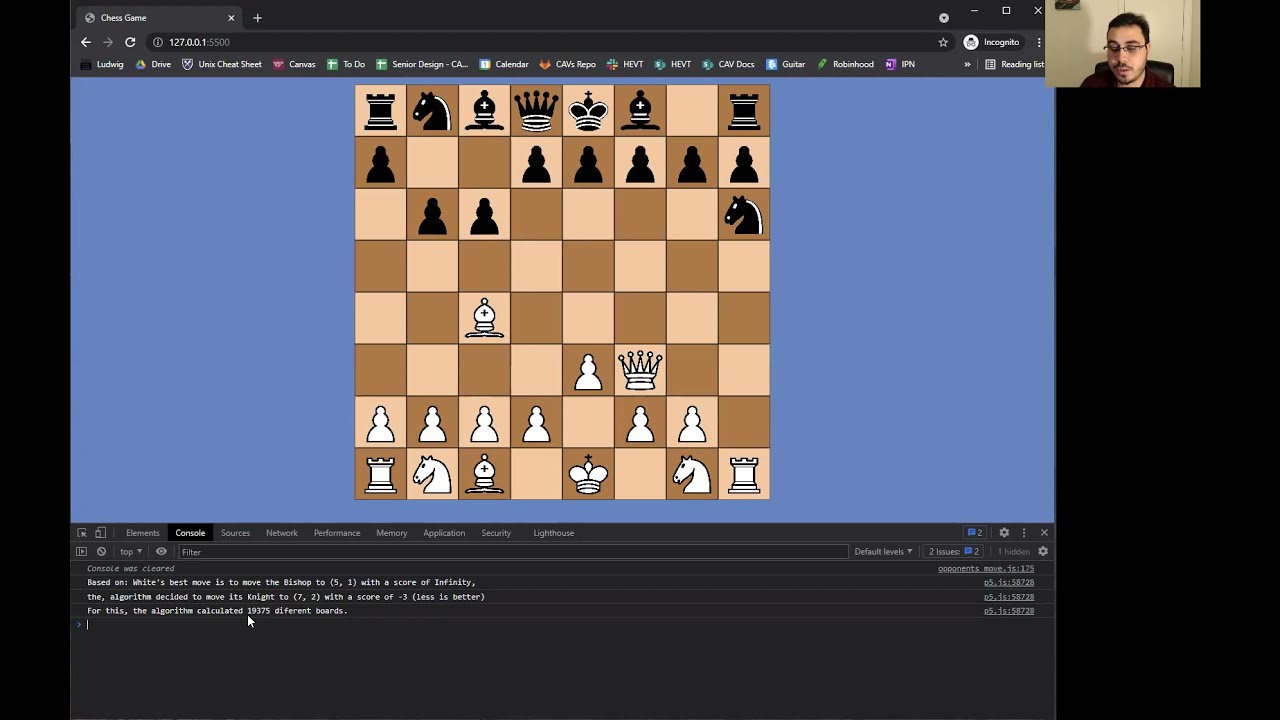
Task: Click the Incognito profile indicator
Action: [x=991, y=42]
